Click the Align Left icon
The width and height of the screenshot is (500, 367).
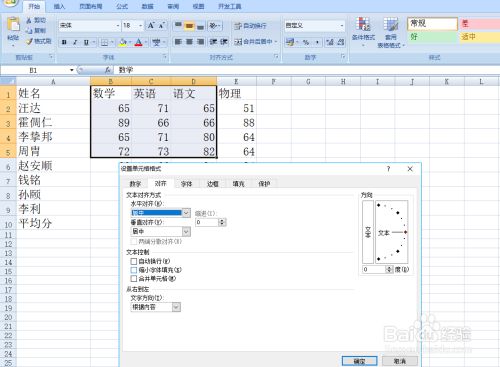click(x=178, y=42)
